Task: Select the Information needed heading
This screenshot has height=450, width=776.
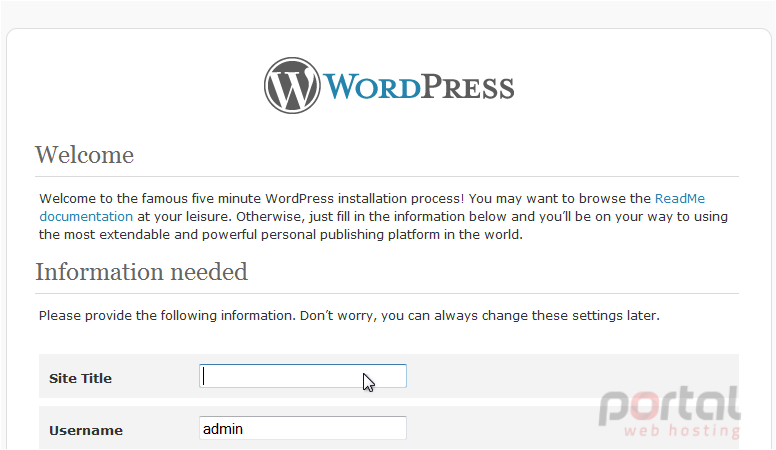Action: (x=142, y=272)
